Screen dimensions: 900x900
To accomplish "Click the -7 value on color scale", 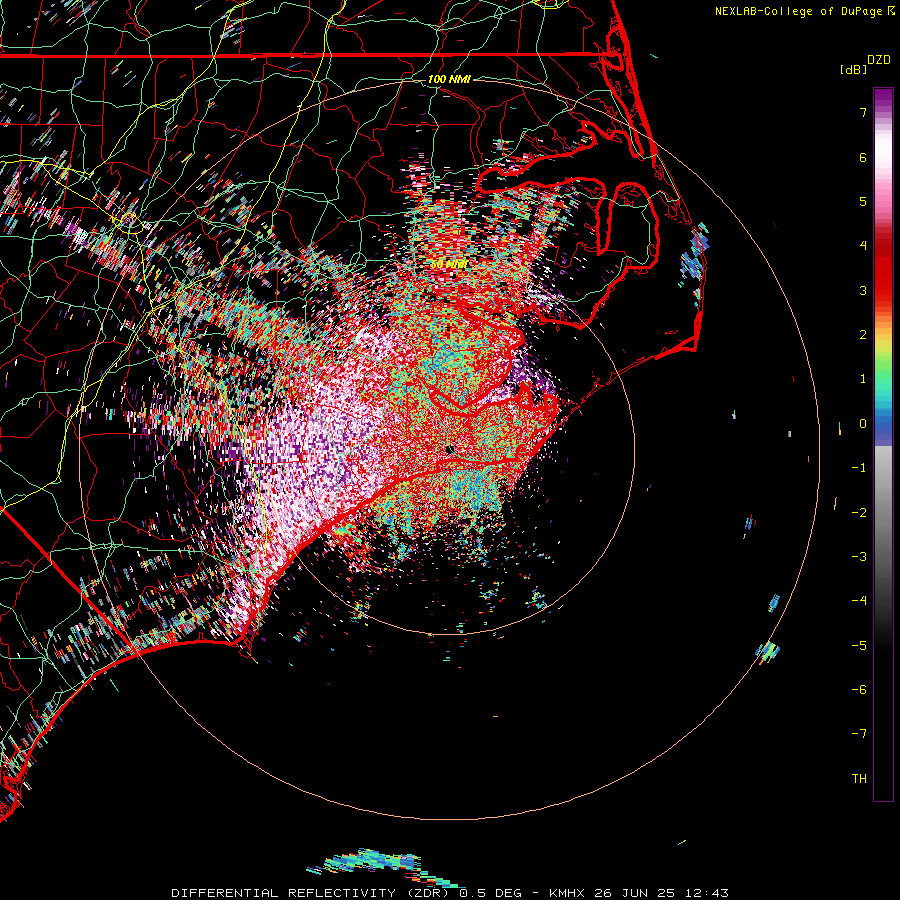I will pyautogui.click(x=859, y=734).
